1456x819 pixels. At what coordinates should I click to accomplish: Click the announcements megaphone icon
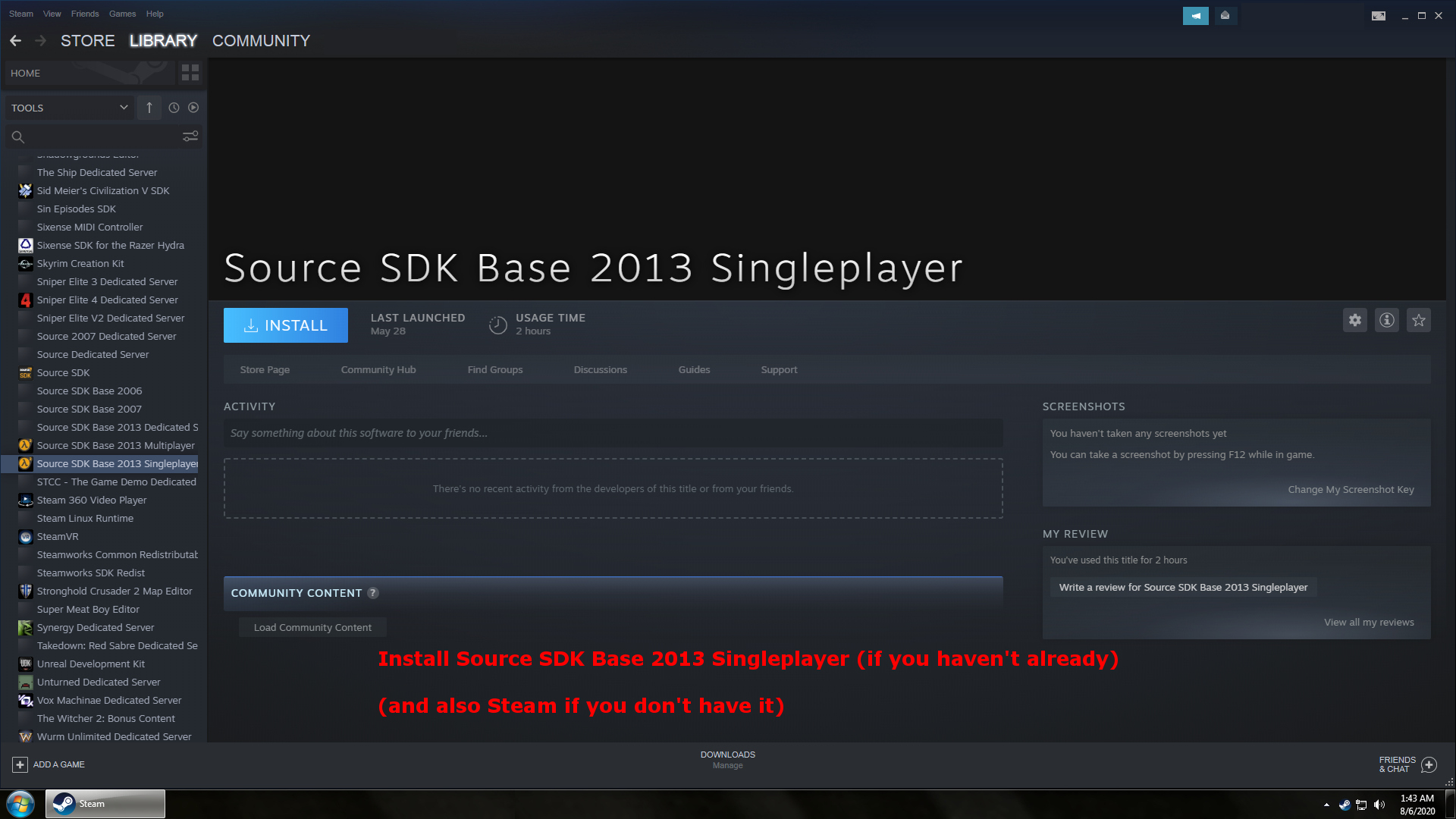(x=1195, y=15)
